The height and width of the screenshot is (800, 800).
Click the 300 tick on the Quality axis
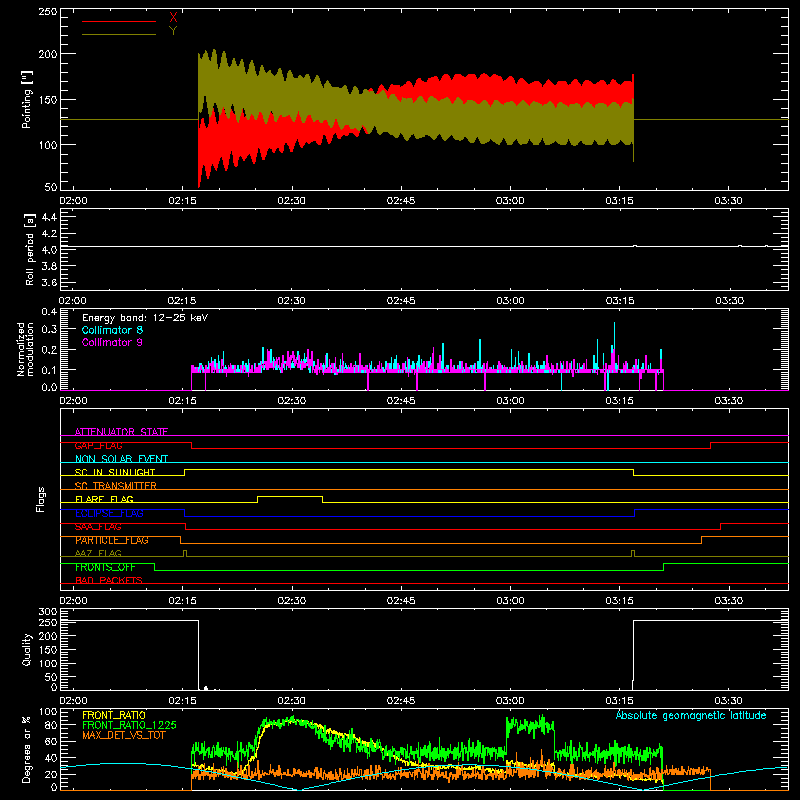coord(47,612)
